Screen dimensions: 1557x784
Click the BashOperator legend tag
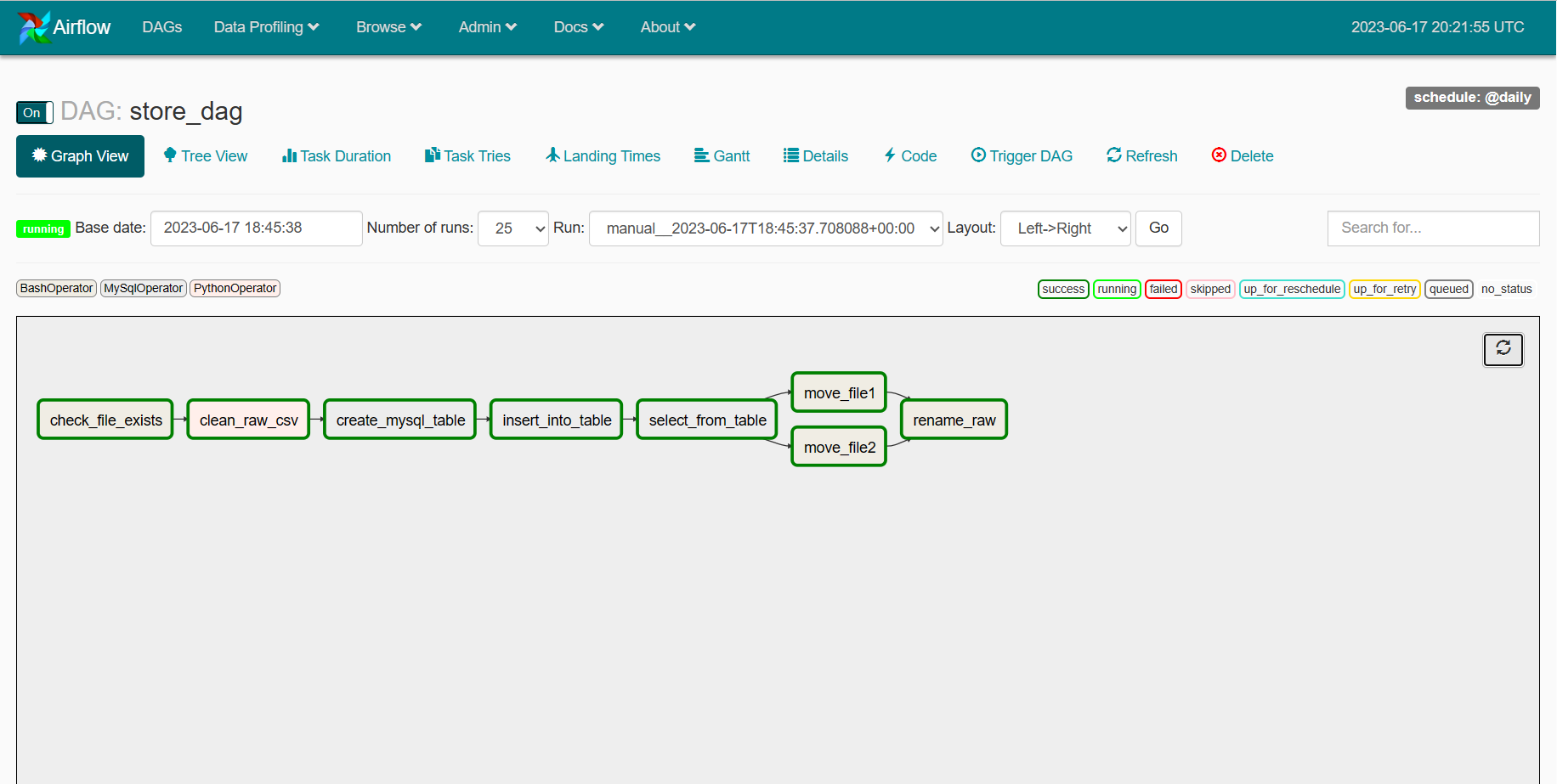[56, 289]
